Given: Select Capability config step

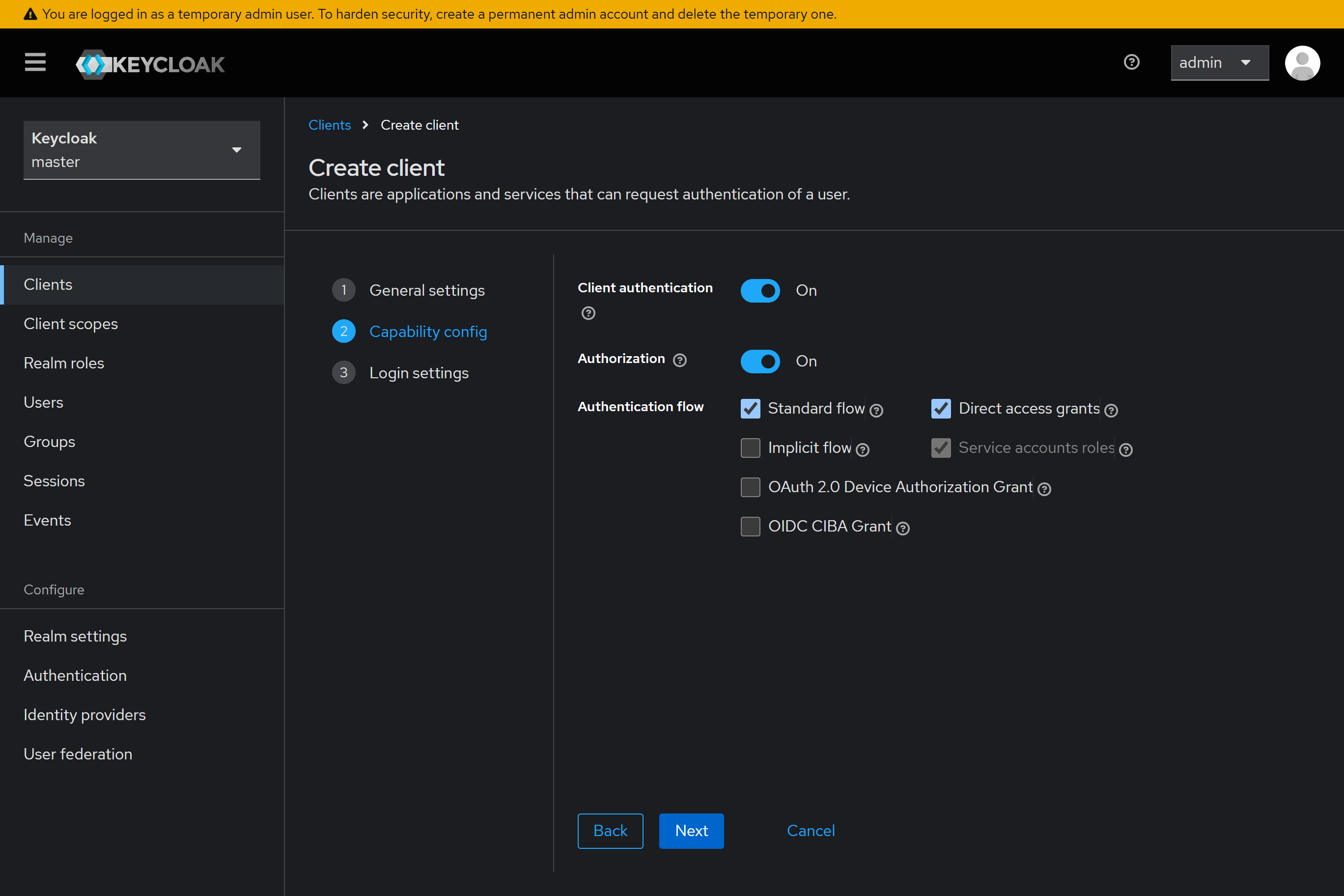Looking at the screenshot, I should pos(410,332).
